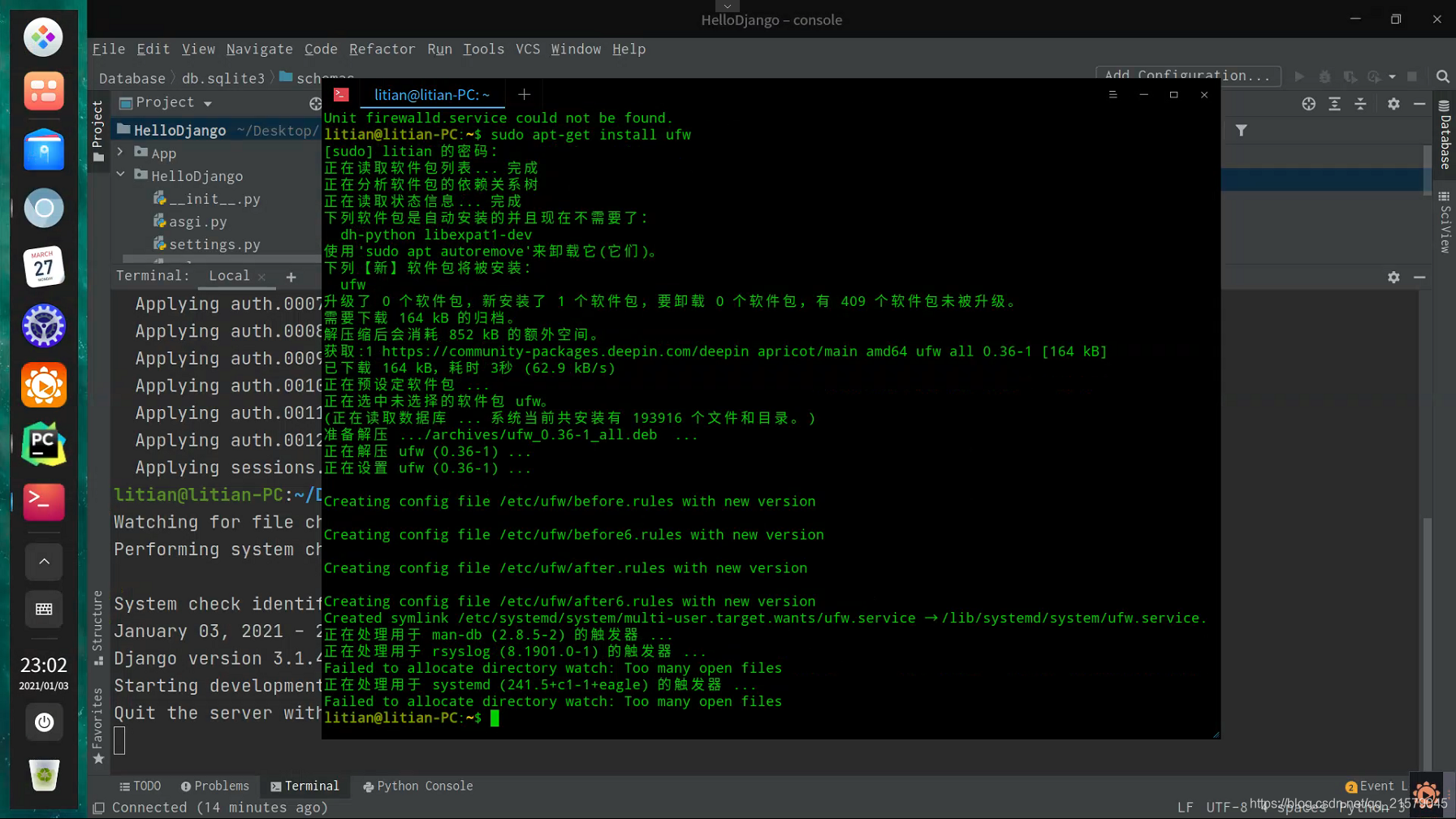Toggle the Project tool window side tab
The image size is (1456, 819).
(x=98, y=131)
